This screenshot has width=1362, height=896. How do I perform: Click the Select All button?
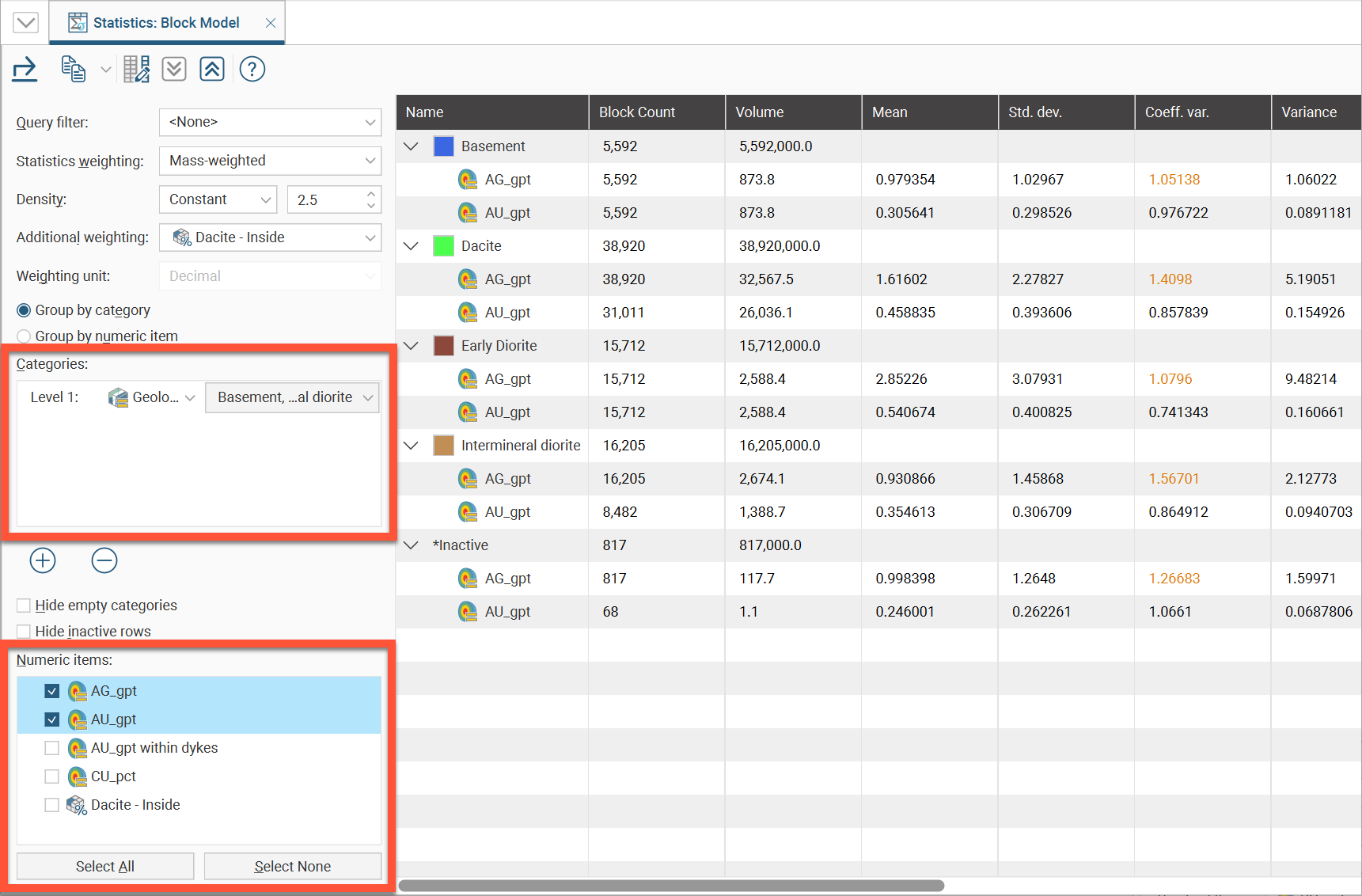click(x=105, y=866)
